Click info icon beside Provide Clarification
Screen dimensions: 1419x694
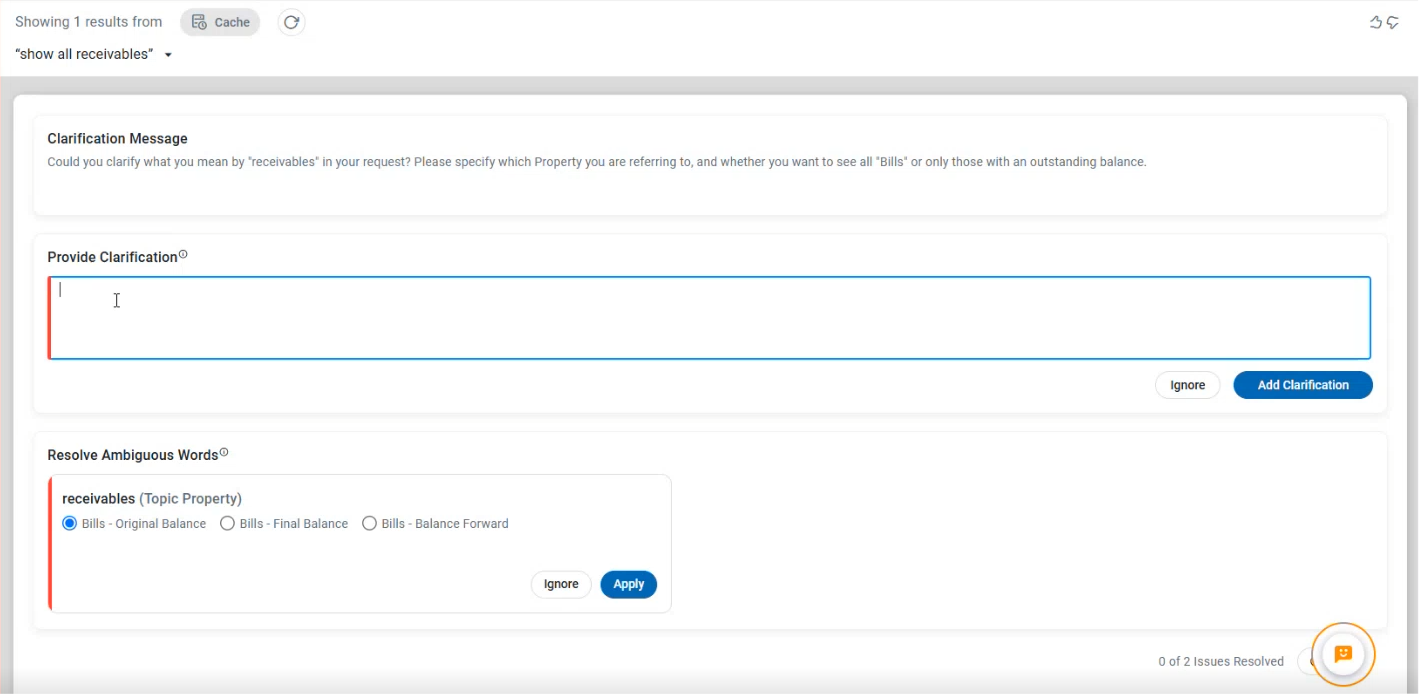tap(183, 255)
